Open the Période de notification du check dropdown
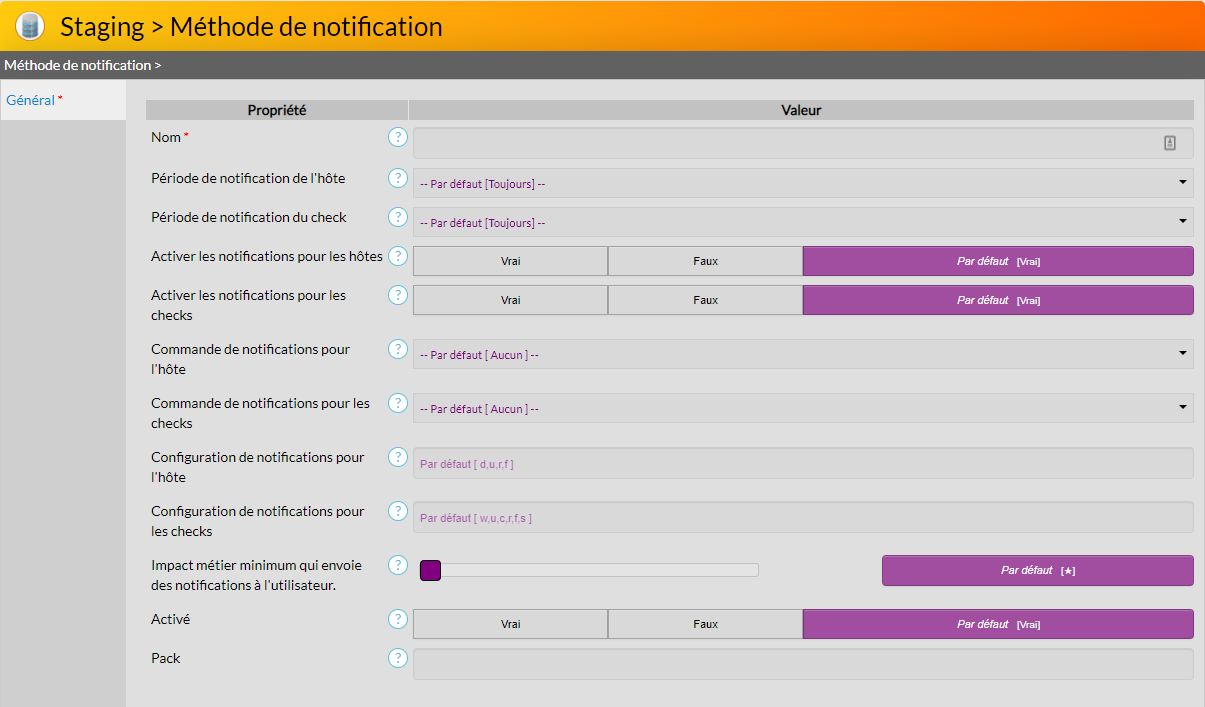 point(802,222)
